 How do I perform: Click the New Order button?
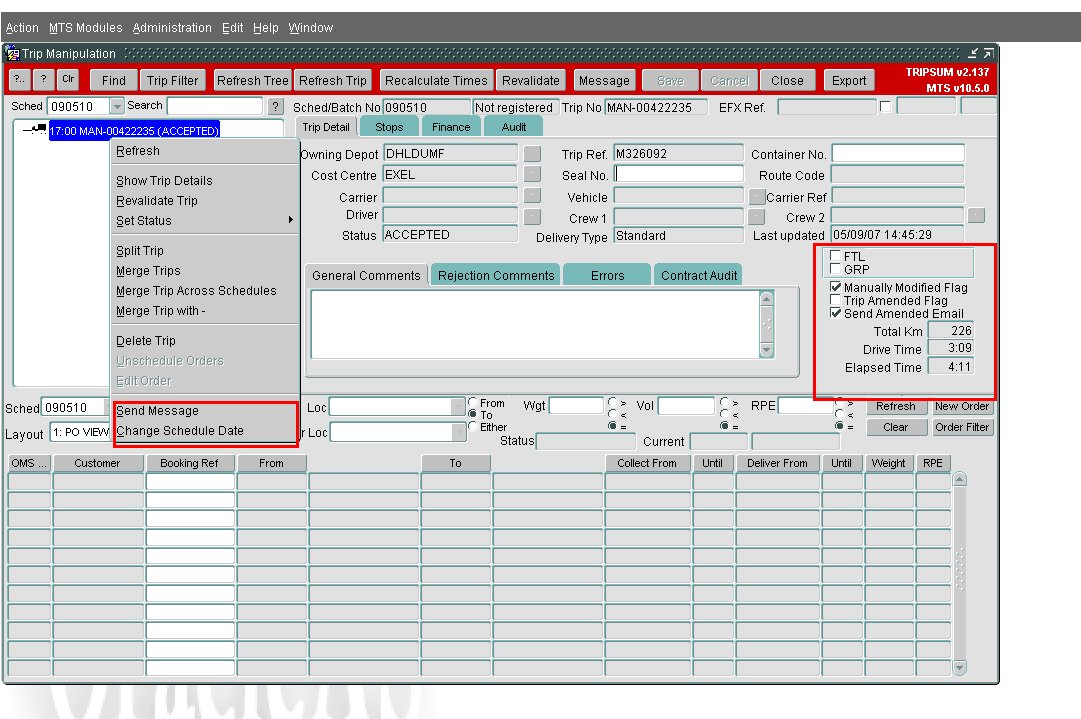coord(962,406)
